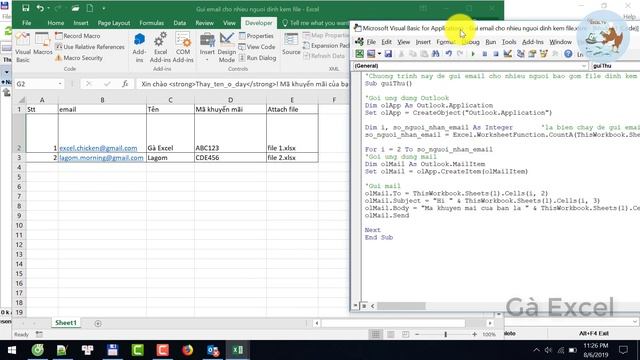Image resolution: width=640 pixels, height=360 pixels.
Task: Switch to the Review tab
Action: coord(204,23)
